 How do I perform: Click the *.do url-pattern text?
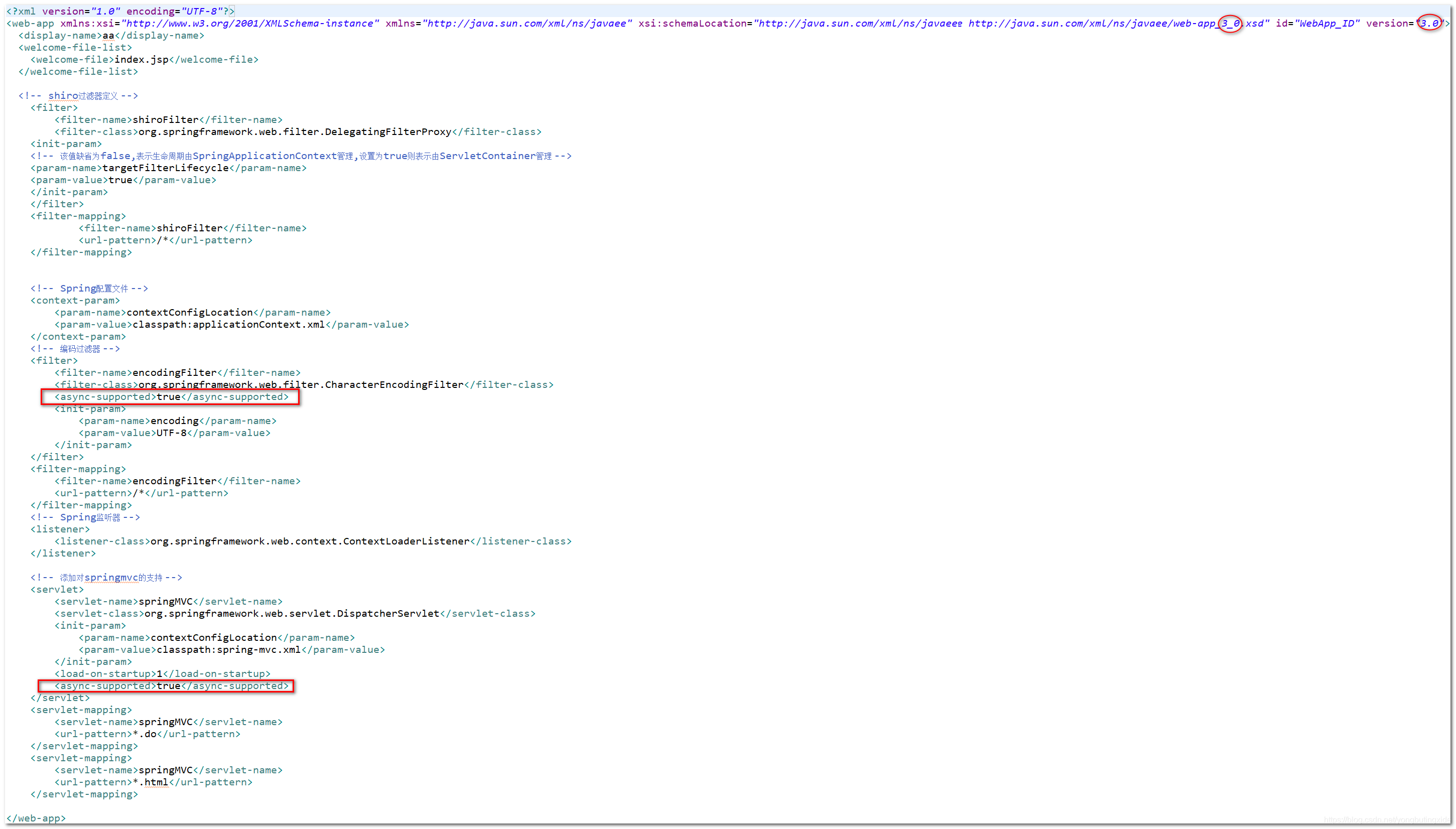145,734
